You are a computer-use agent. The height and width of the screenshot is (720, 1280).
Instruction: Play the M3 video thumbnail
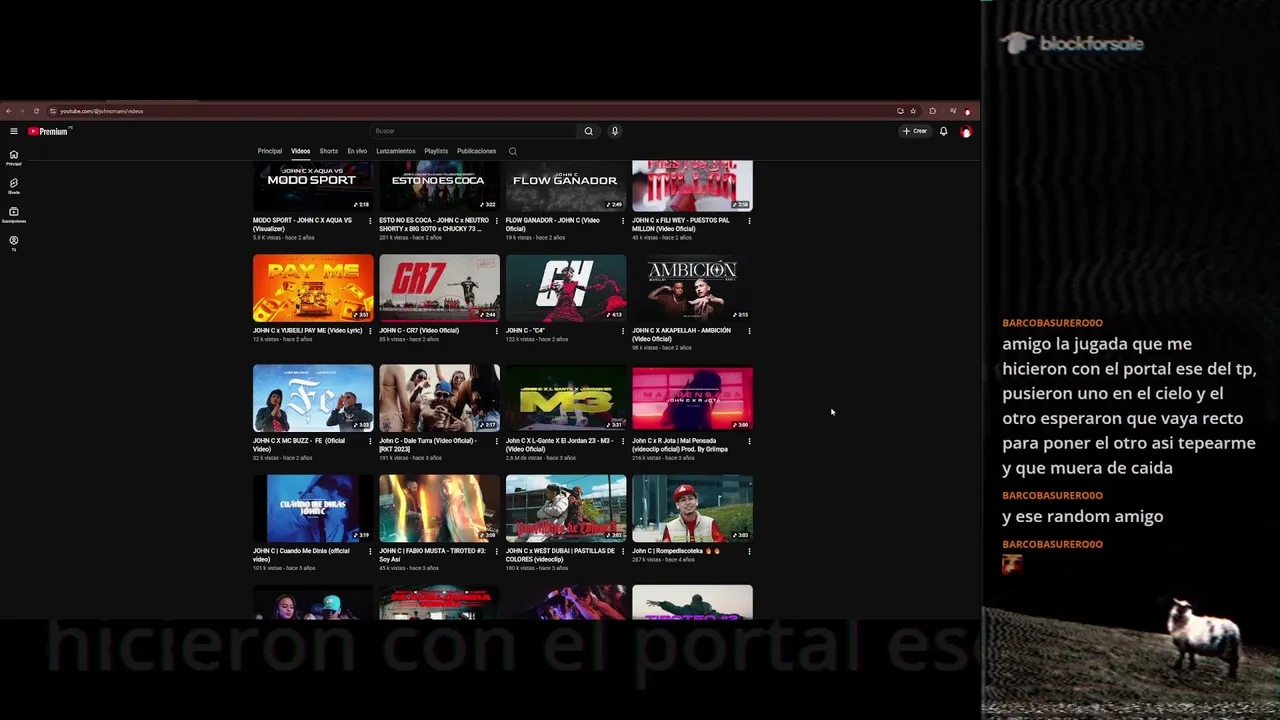(x=566, y=398)
